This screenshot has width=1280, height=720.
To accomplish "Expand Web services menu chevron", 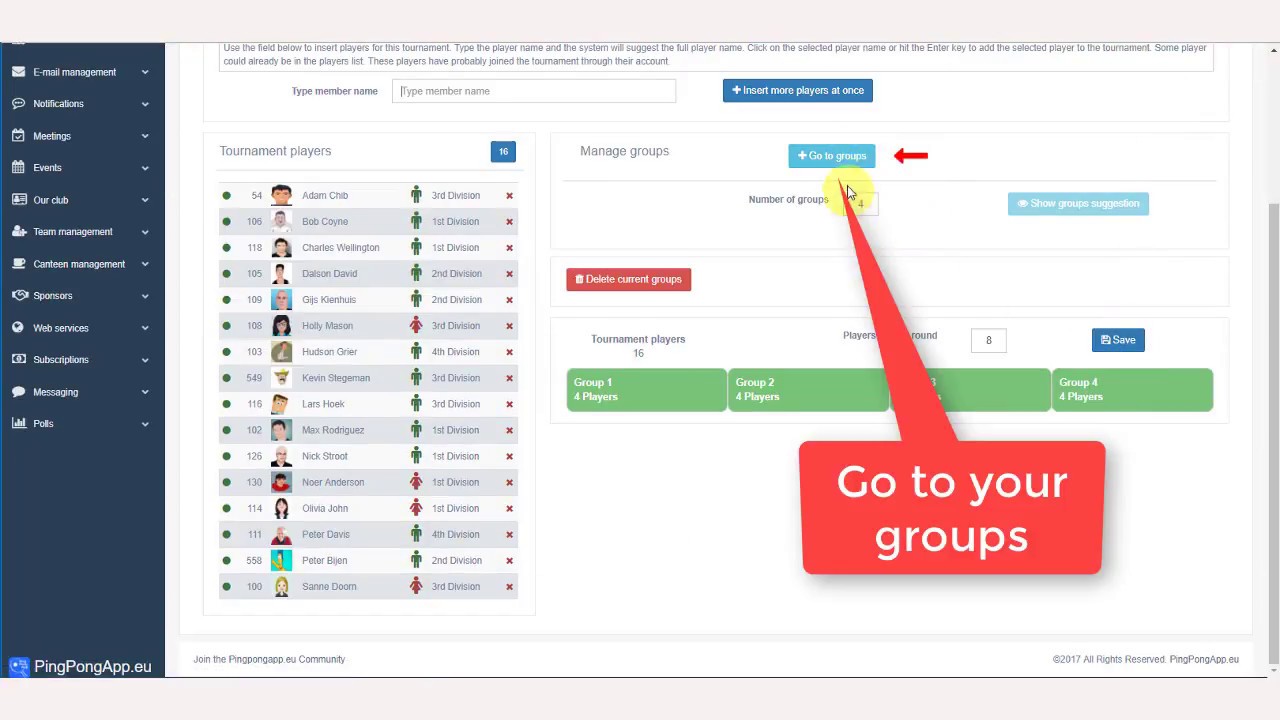I will (x=145, y=328).
